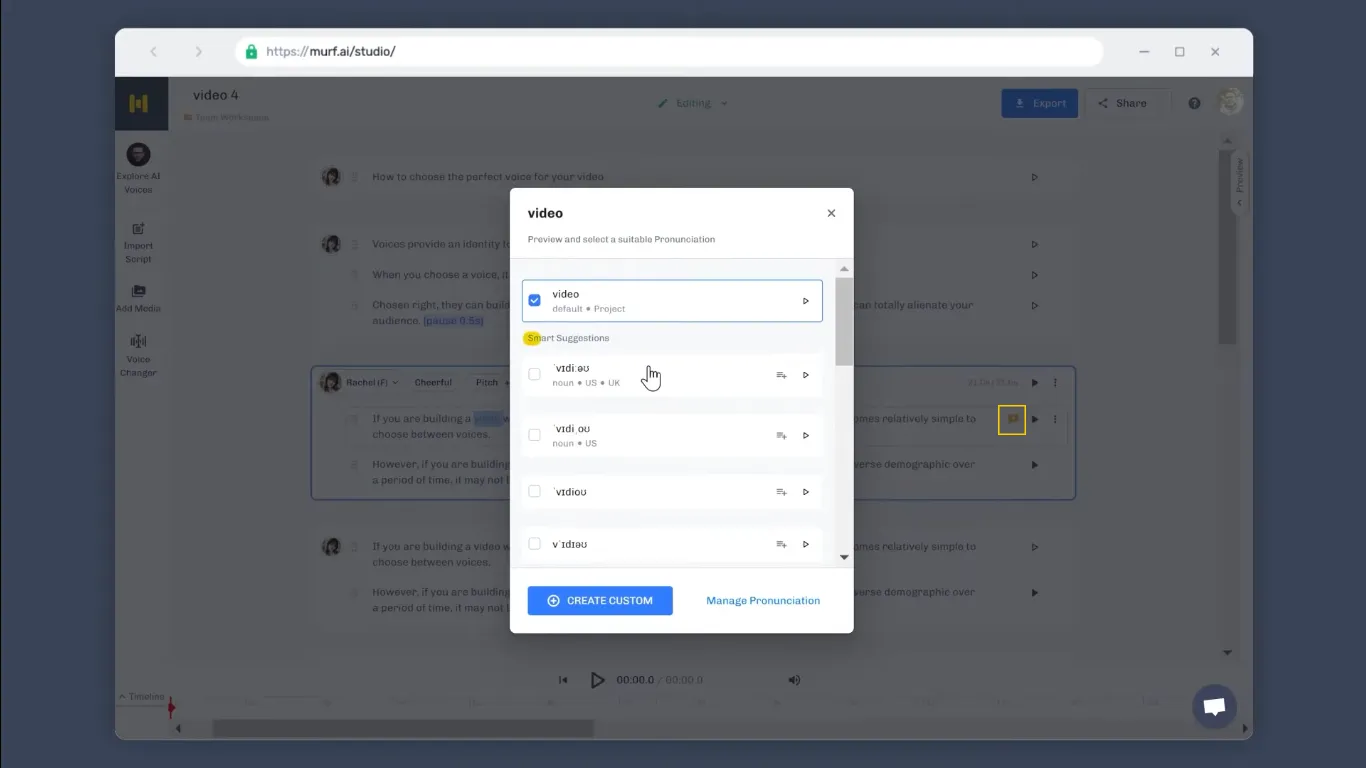Play the 'Chosen right, they can build' line

point(1035,306)
